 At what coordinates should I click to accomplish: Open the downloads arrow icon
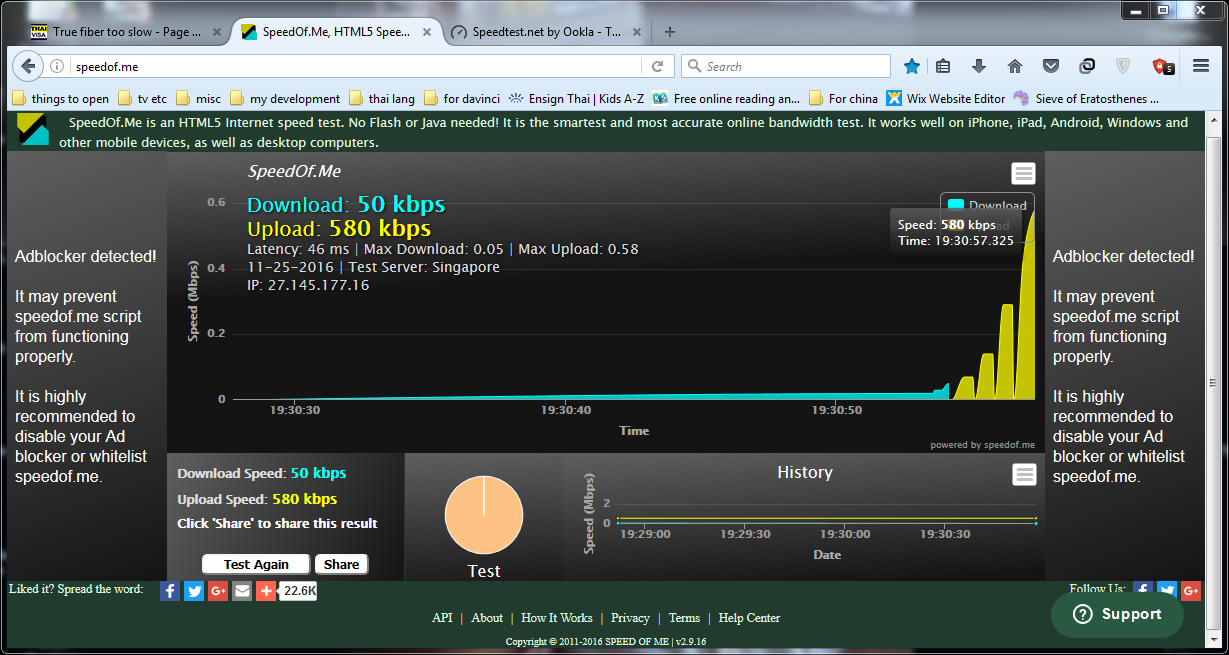(x=979, y=66)
